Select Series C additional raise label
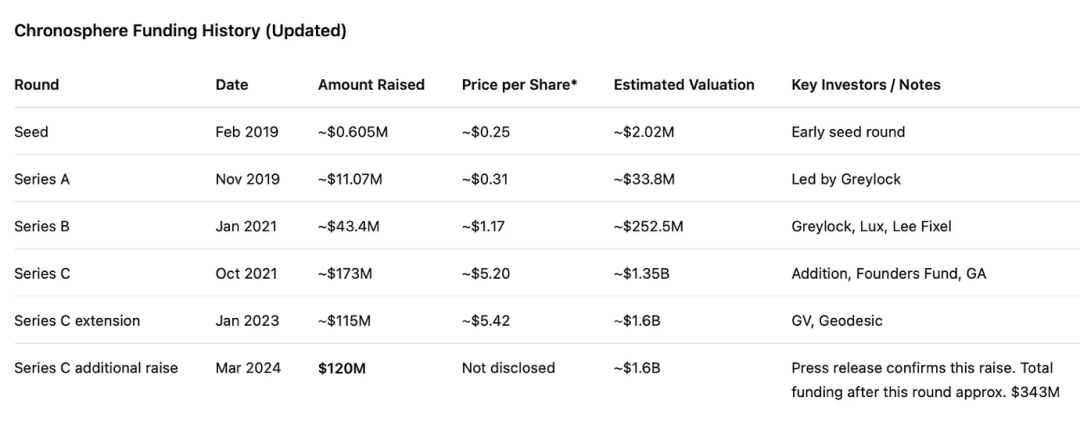 96,368
